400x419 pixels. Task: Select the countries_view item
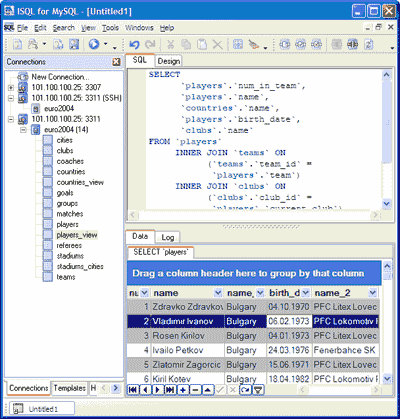pyautogui.click(x=80, y=182)
